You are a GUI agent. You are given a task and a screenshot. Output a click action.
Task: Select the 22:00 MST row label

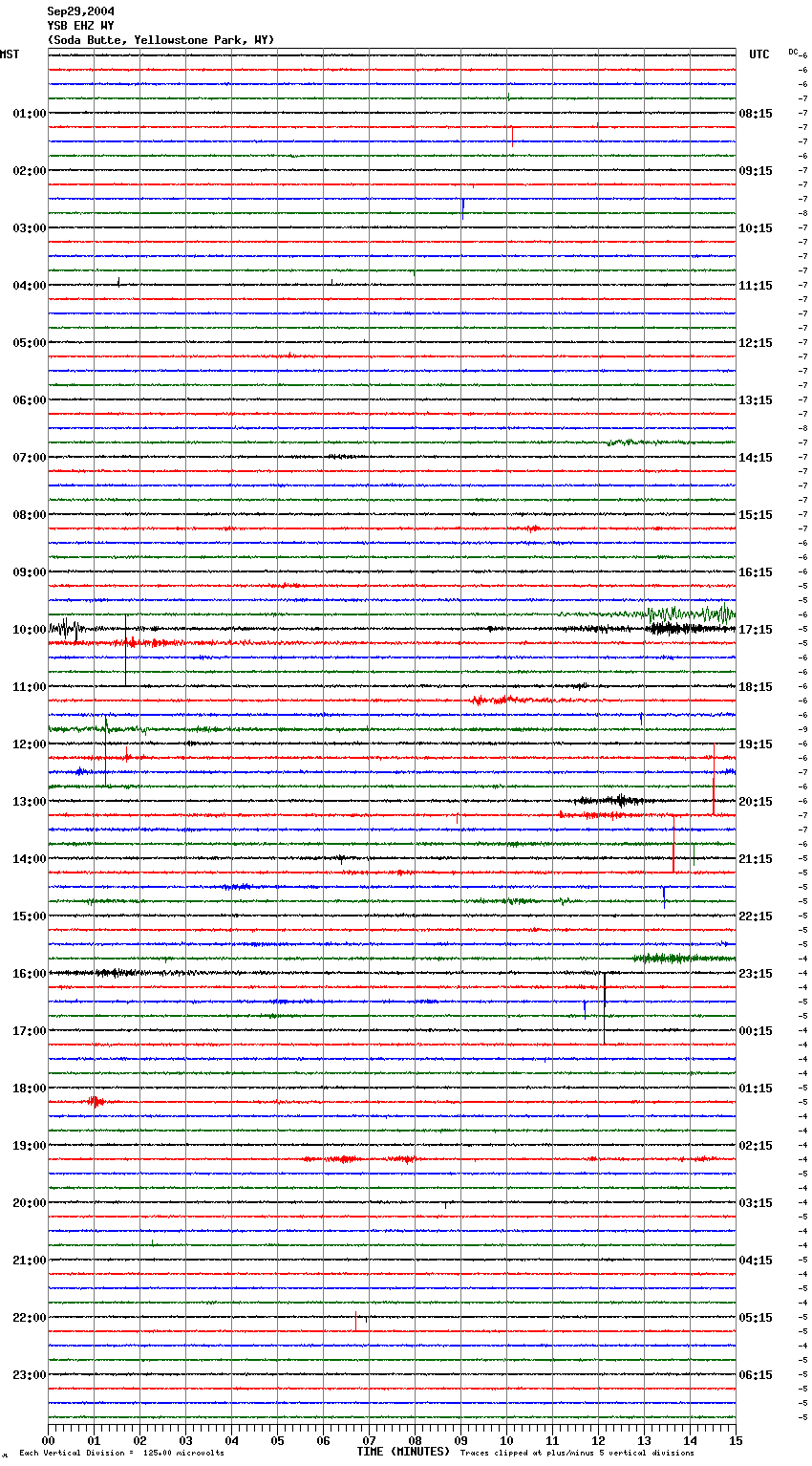(30, 1318)
